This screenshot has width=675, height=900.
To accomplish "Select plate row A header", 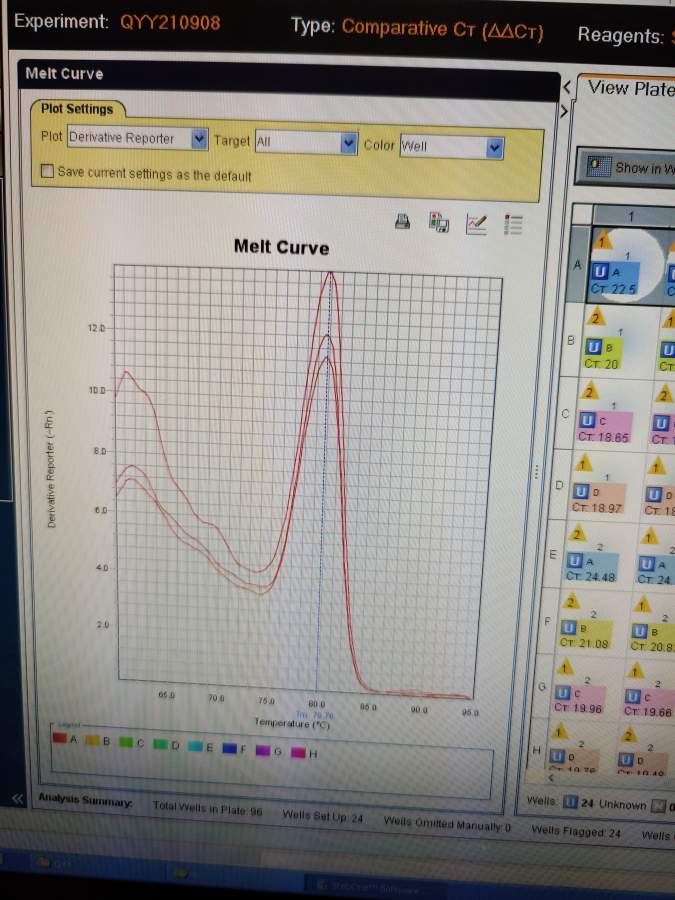I will coord(578,265).
